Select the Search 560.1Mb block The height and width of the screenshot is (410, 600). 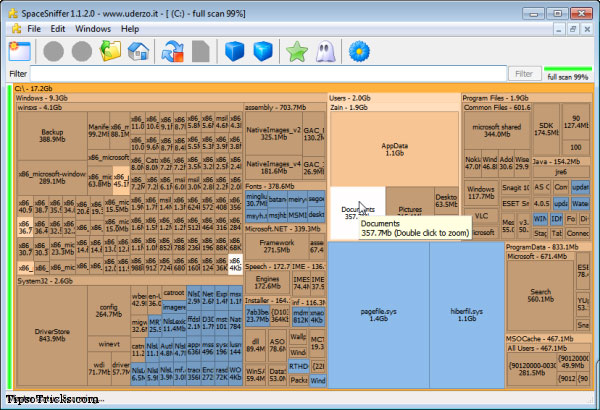tap(540, 295)
